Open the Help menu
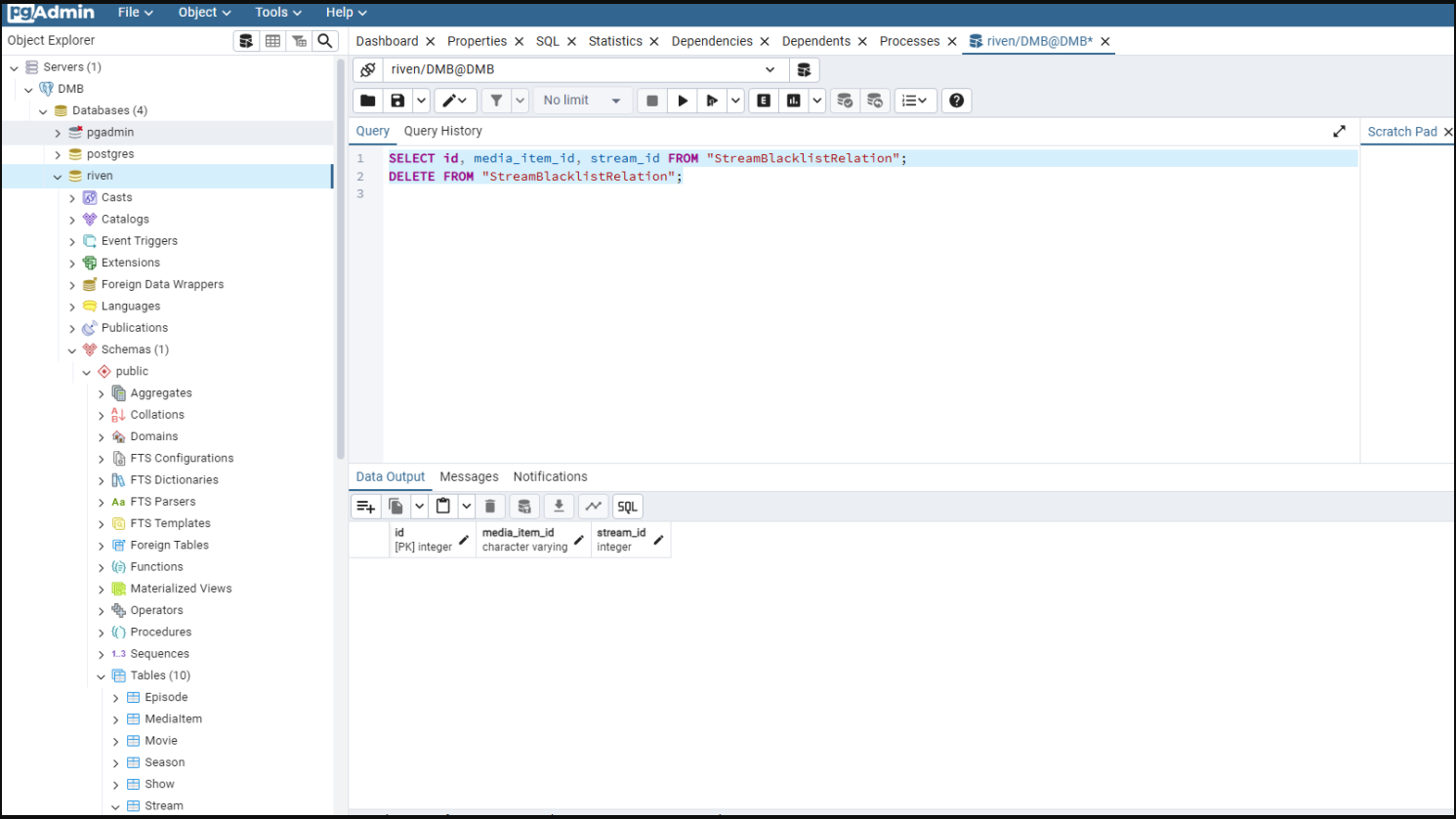This screenshot has width=1456, height=819. coord(346,13)
